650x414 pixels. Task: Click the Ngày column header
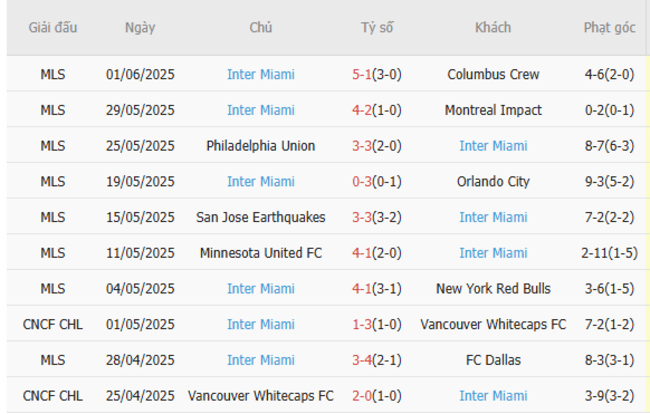pos(140,28)
